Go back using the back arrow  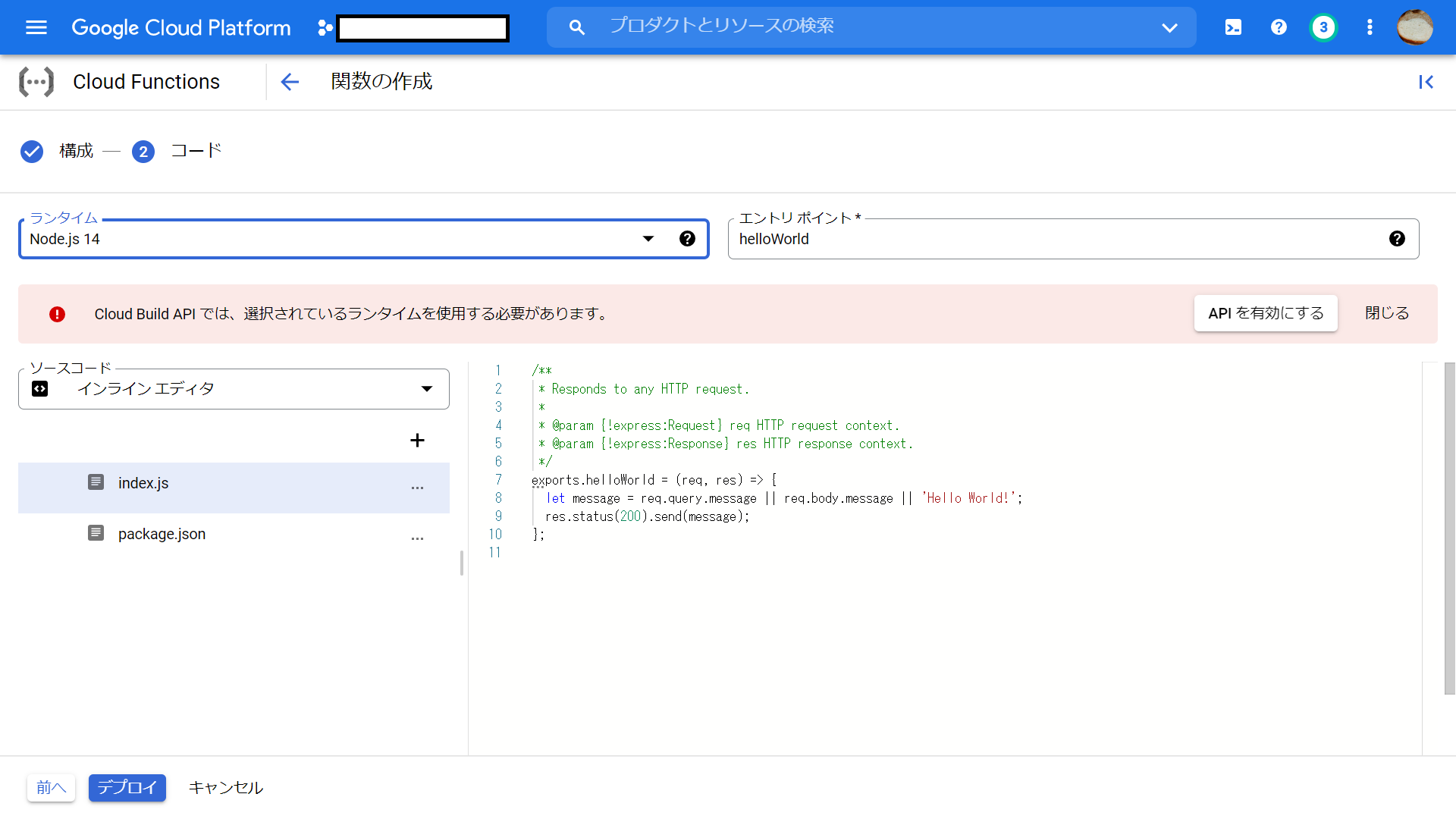(x=290, y=82)
